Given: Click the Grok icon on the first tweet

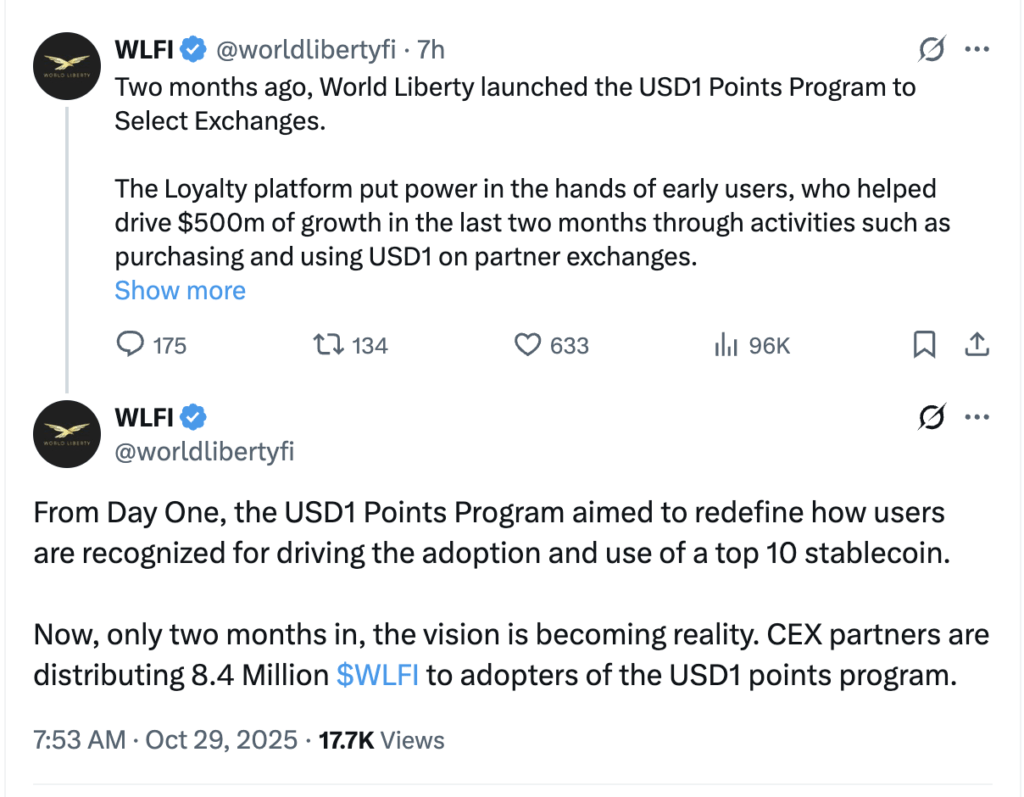Looking at the screenshot, I should [932, 49].
